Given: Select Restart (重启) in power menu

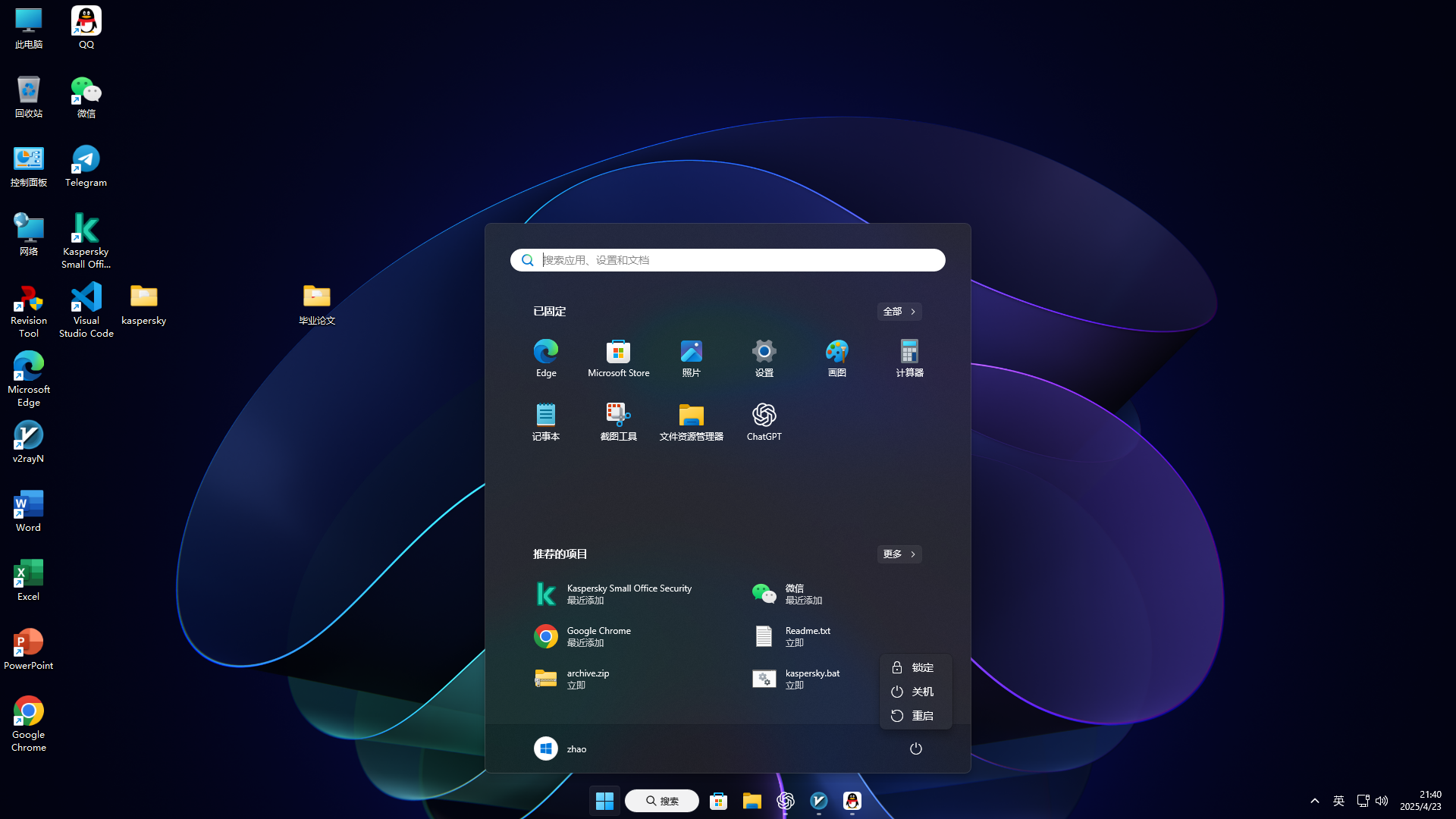Looking at the screenshot, I should point(915,716).
